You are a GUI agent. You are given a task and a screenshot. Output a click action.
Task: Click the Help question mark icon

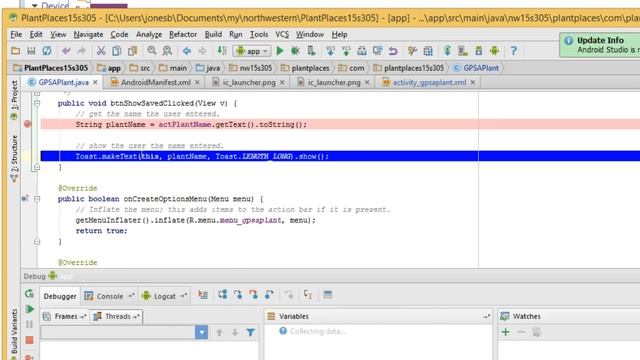pos(514,51)
